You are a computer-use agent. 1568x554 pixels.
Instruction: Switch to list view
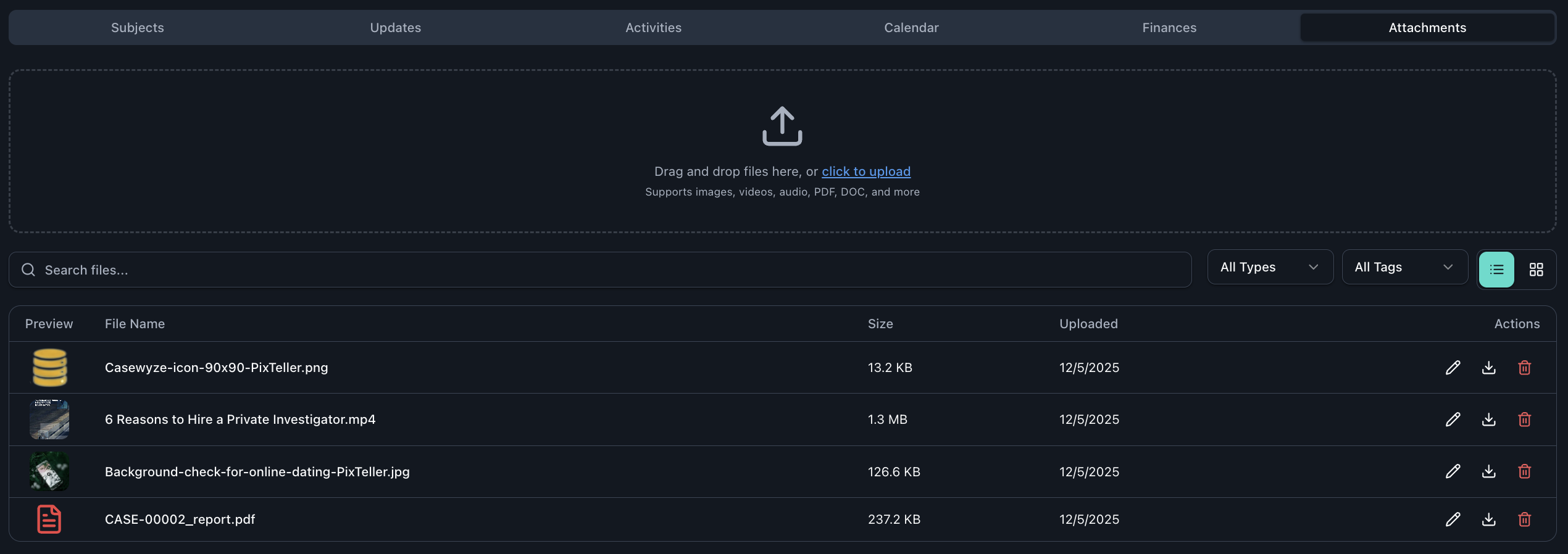coord(1496,270)
